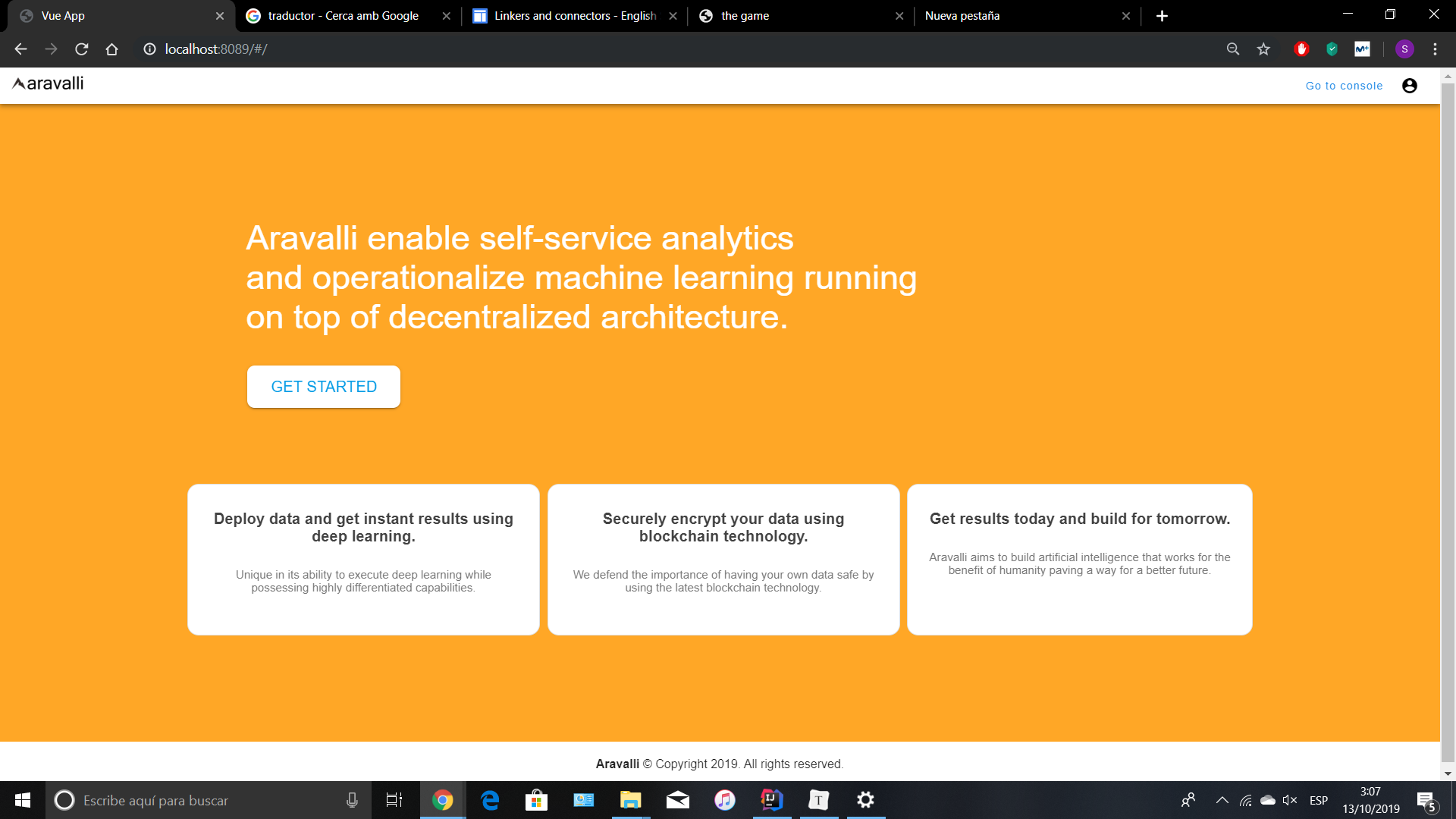
Task: Go to the browser home page
Action: click(x=112, y=49)
